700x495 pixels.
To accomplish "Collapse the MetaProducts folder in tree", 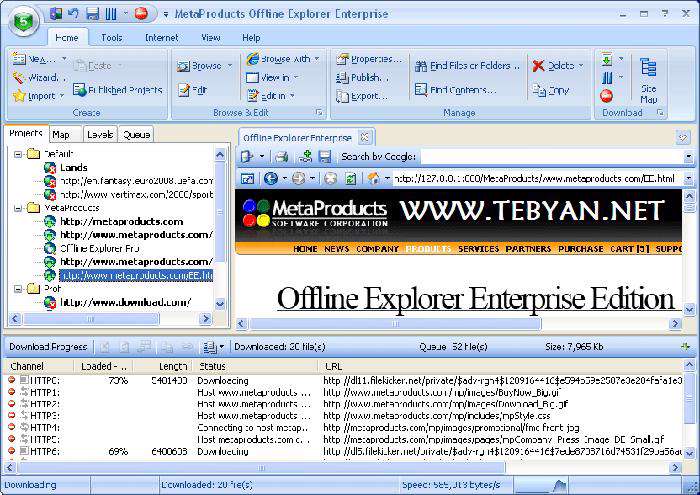I will tap(18, 208).
